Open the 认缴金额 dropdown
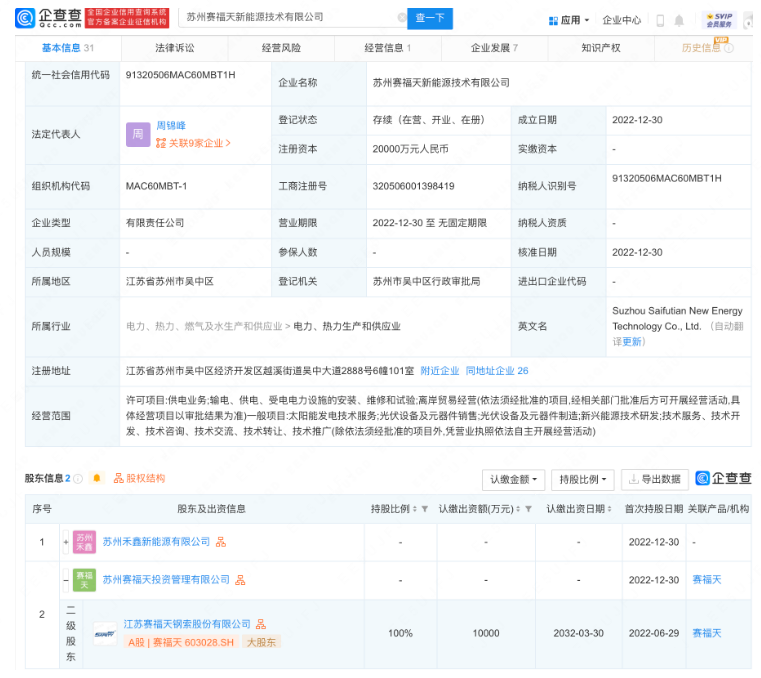 point(516,479)
